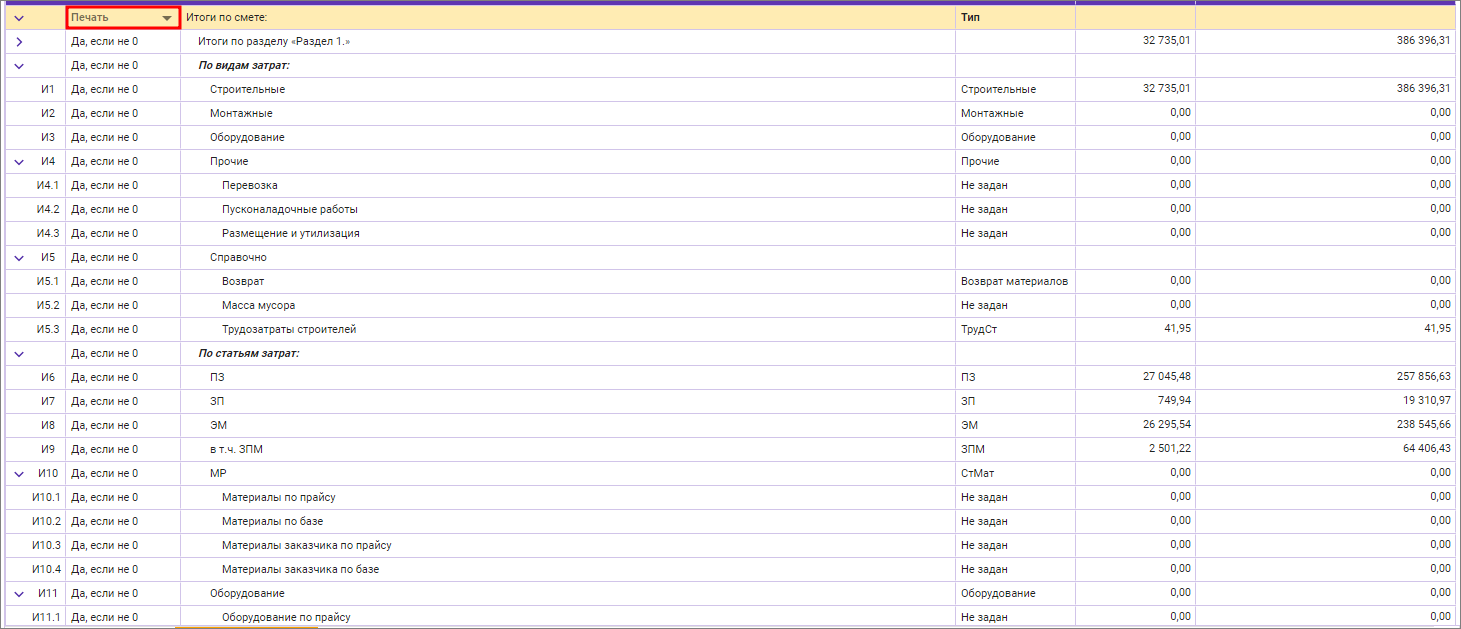1461x629 pixels.
Task: Collapse the И5 Справочно row chevron
Action: (19, 258)
